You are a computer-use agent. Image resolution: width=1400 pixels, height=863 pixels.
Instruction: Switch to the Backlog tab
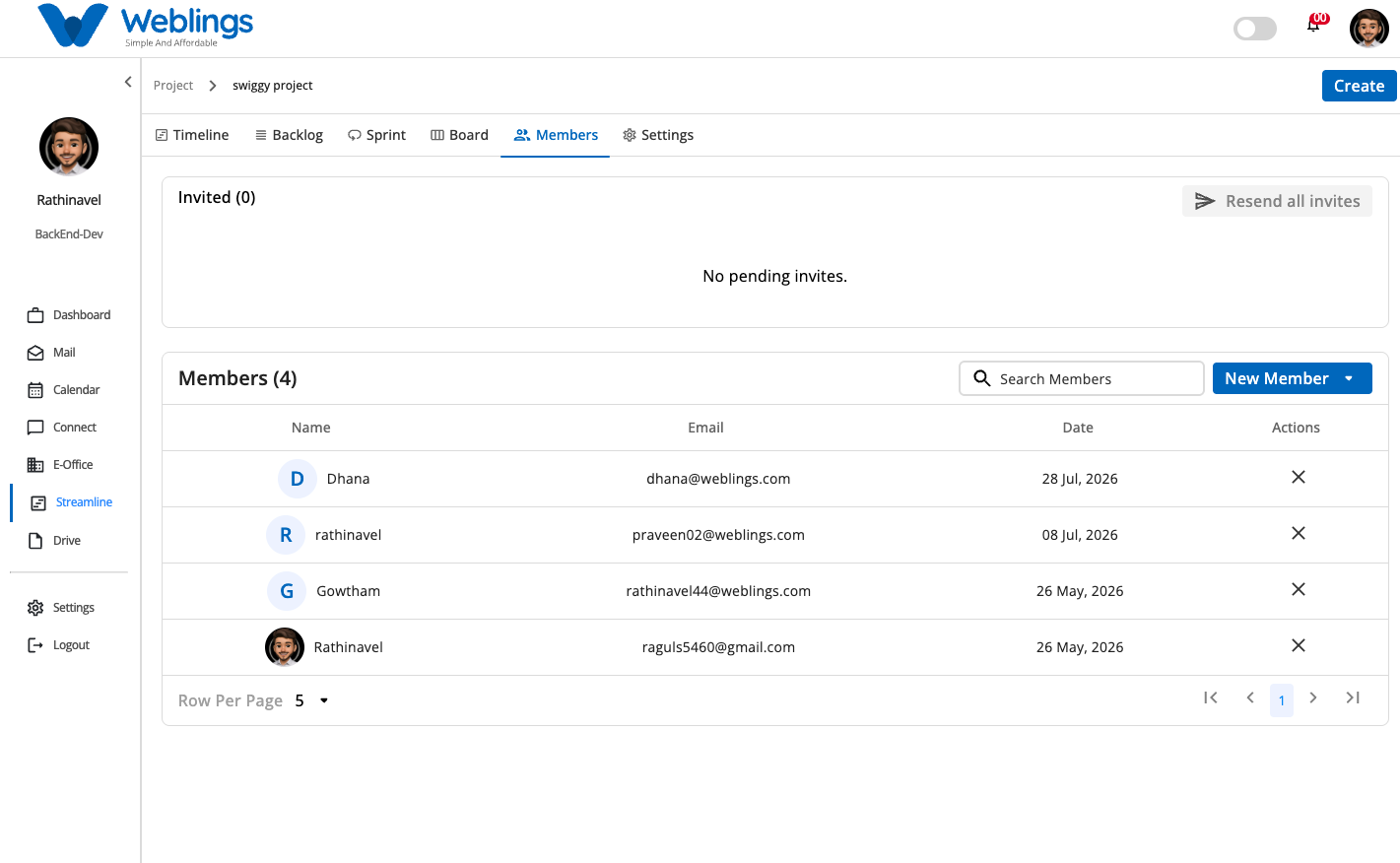point(289,135)
